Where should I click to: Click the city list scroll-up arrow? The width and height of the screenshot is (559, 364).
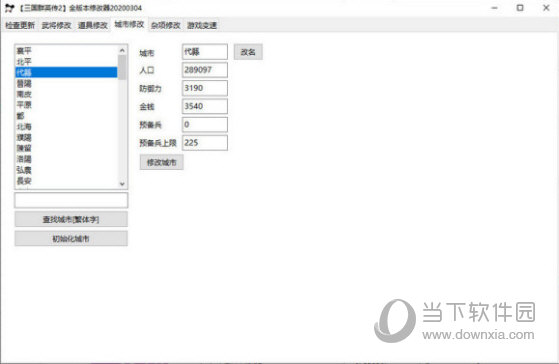[122, 50]
